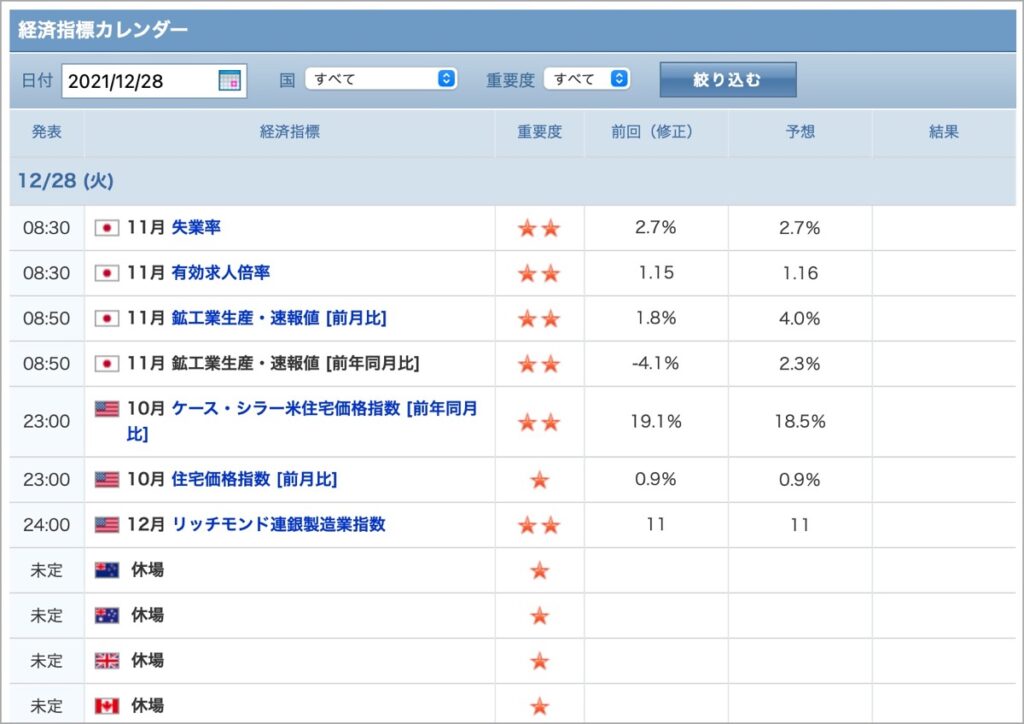Click 鉱工業生産・速報値 [前年同月比] text
This screenshot has height=724, width=1024.
[x=295, y=363]
